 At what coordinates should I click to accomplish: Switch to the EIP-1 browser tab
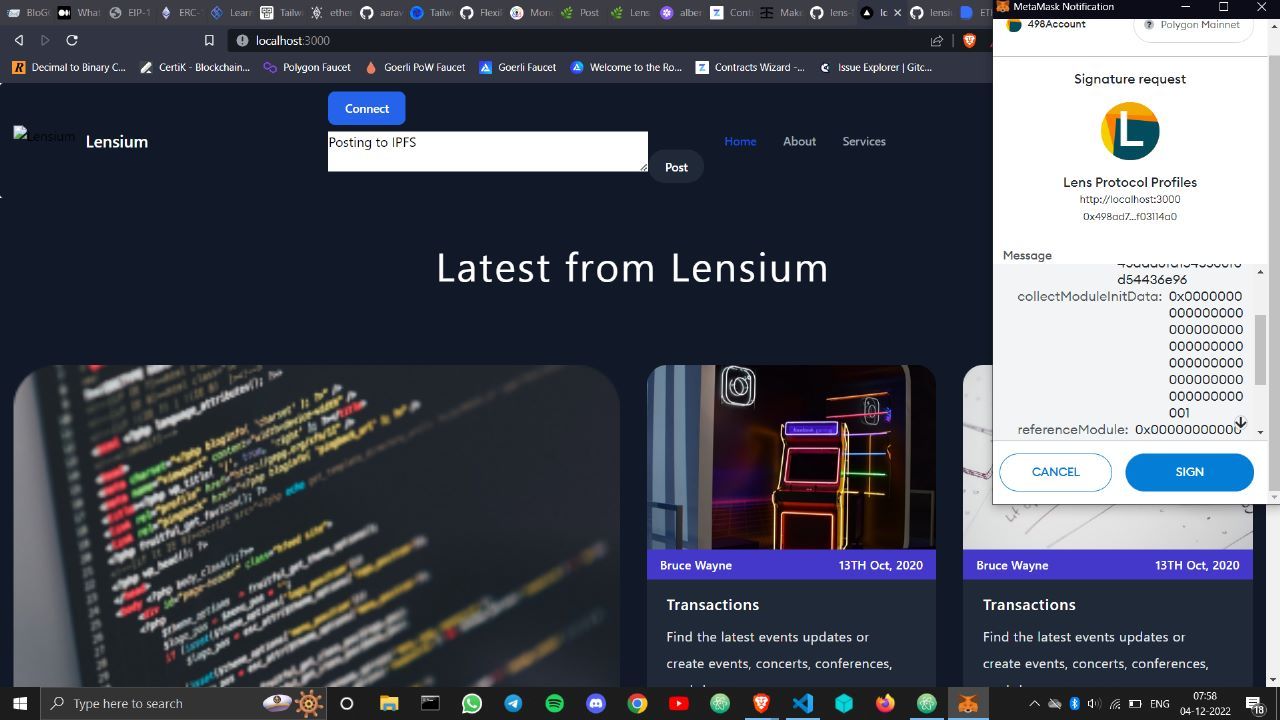130,13
